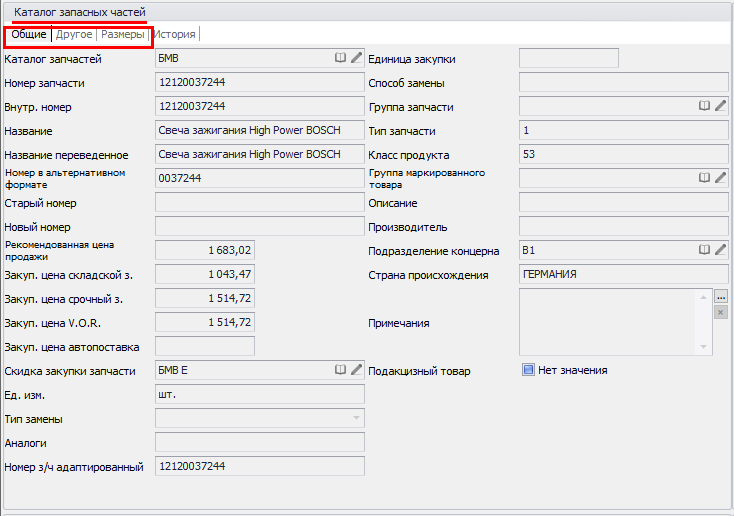
Task: Click the clear X button beside Примечания
Action: click(x=720, y=313)
